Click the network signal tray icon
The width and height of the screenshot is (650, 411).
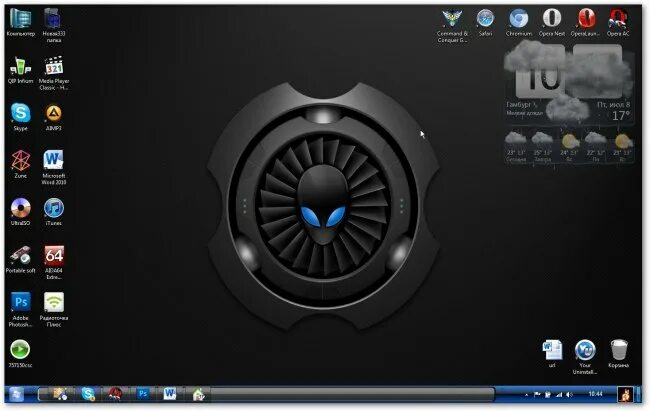tap(559, 394)
